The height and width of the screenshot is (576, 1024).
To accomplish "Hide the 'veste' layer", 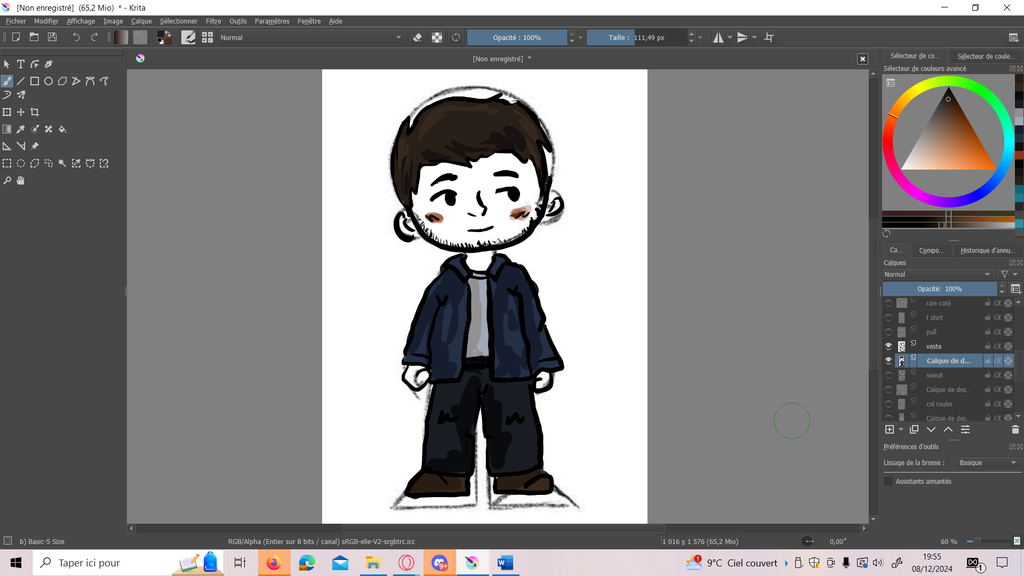I will tap(888, 346).
